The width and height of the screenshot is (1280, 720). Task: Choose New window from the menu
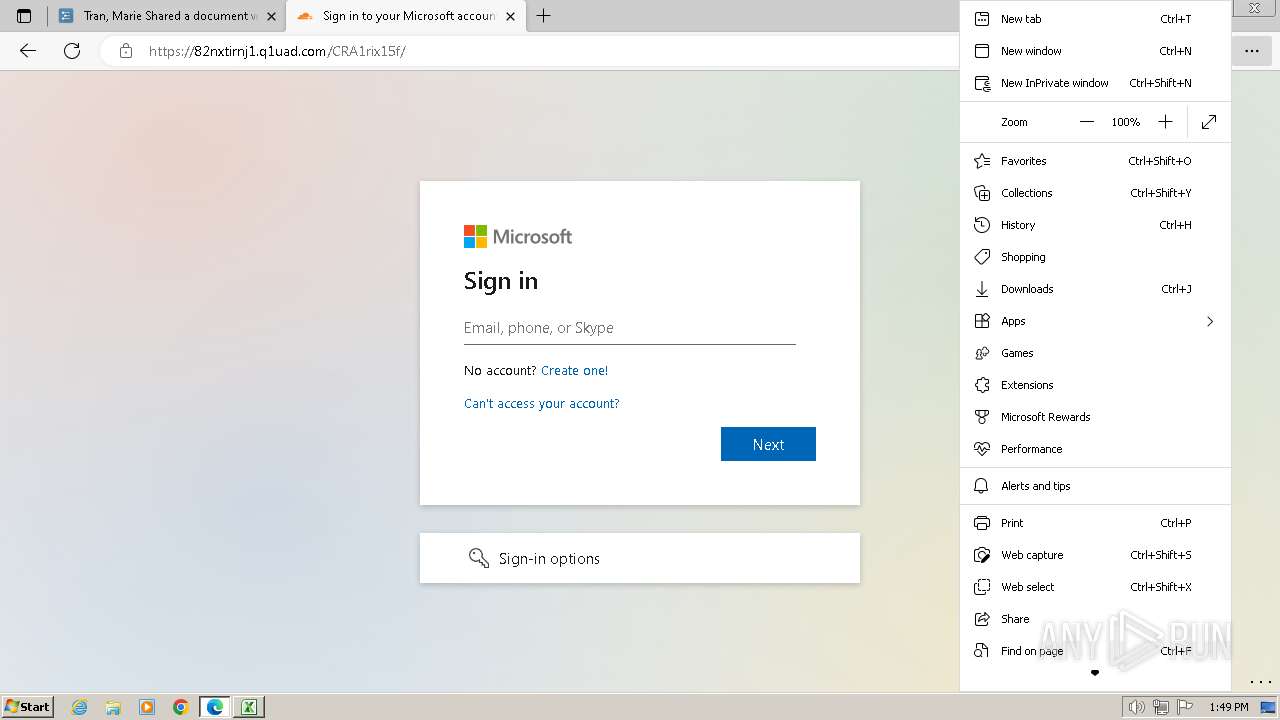coord(1095,51)
